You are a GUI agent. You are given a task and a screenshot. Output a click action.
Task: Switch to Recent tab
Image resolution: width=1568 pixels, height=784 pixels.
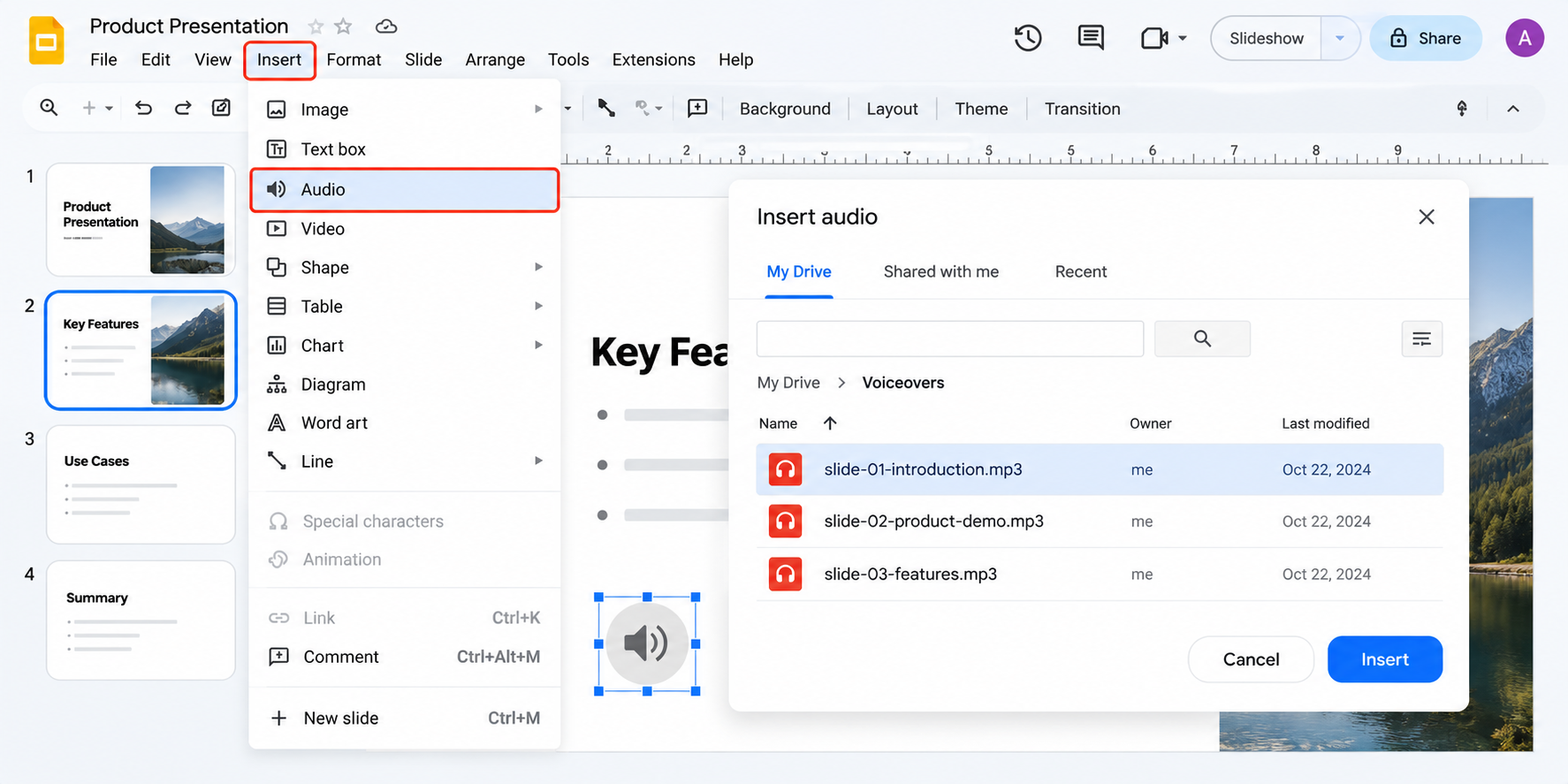coord(1080,271)
